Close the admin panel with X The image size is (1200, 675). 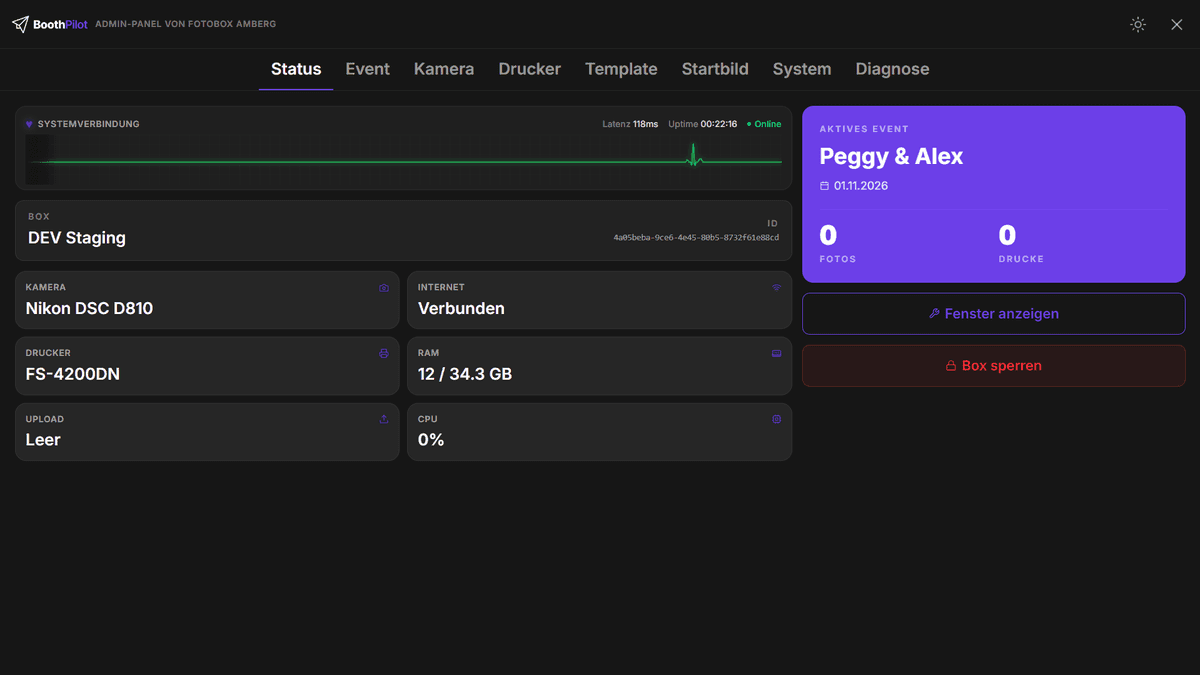(1177, 24)
